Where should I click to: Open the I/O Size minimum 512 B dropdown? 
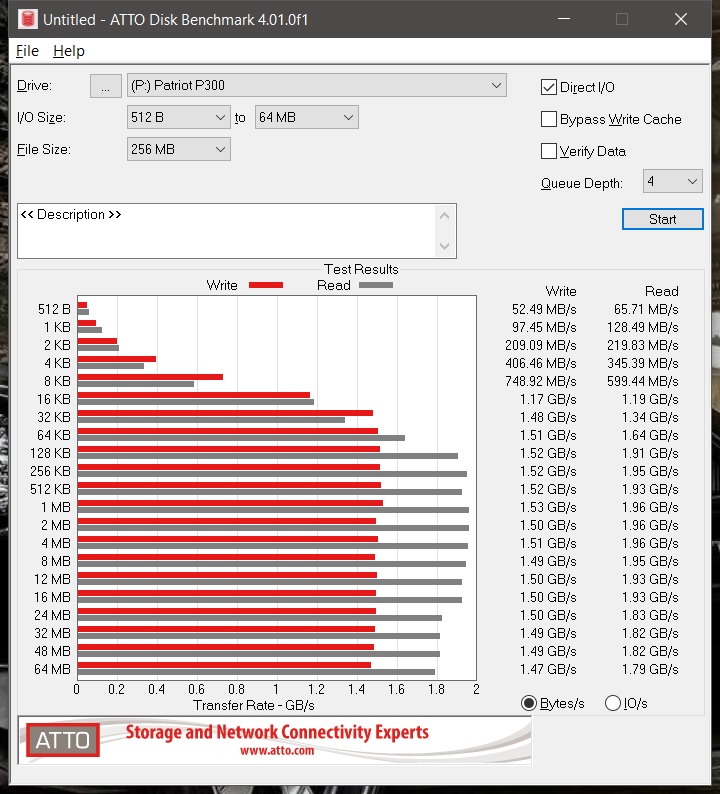click(179, 118)
